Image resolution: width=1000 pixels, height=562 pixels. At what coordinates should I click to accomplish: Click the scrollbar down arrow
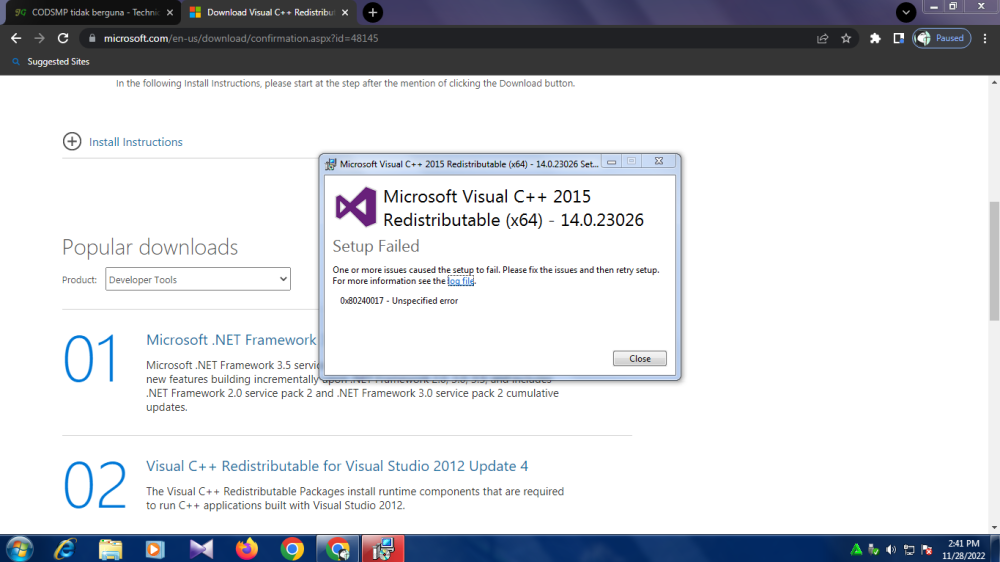pos(994,528)
